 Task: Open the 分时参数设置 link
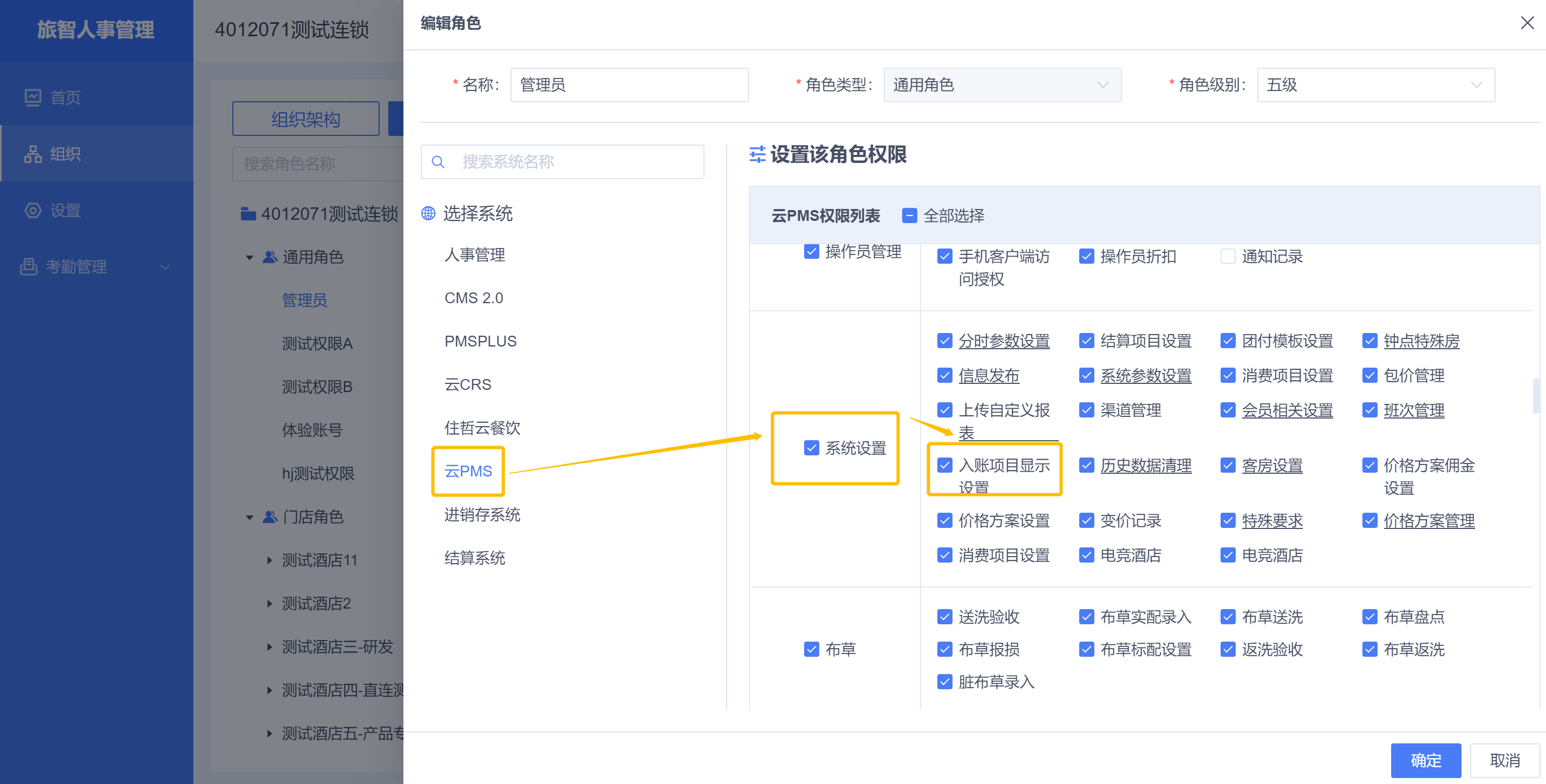tap(1003, 341)
